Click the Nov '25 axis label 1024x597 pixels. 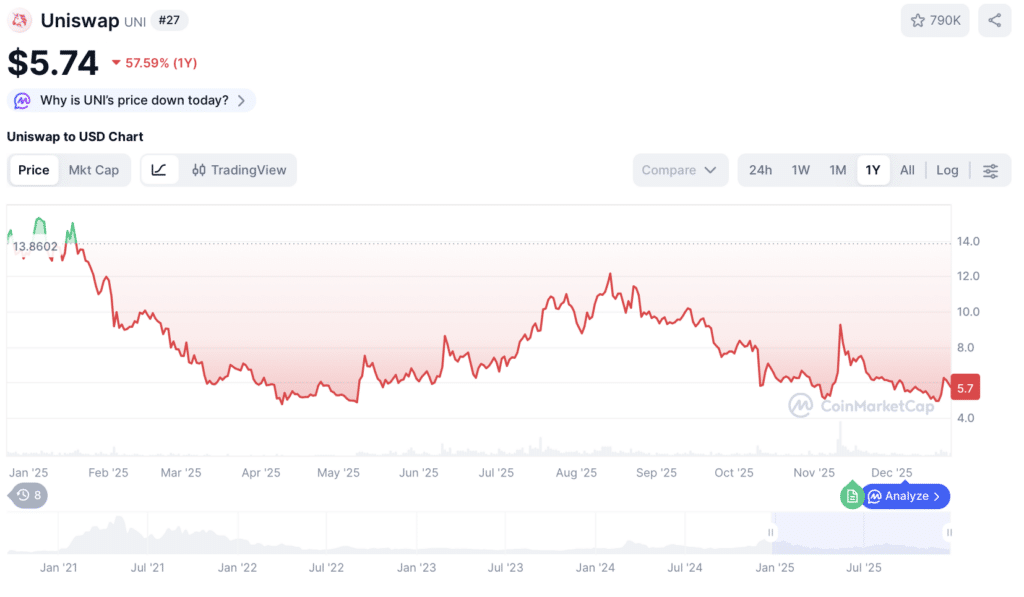tap(814, 472)
